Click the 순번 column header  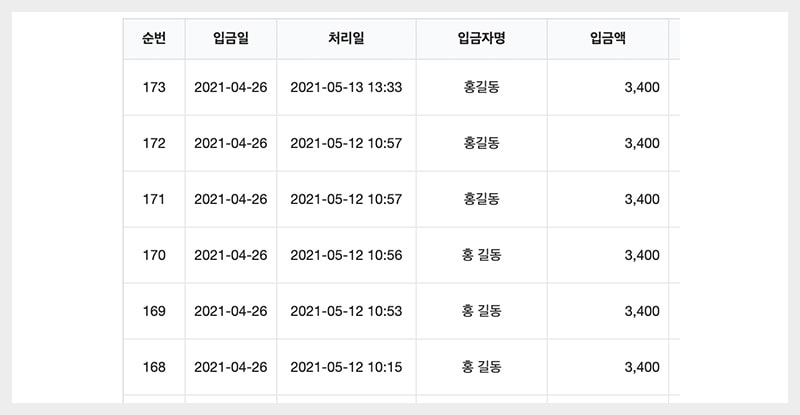154,39
